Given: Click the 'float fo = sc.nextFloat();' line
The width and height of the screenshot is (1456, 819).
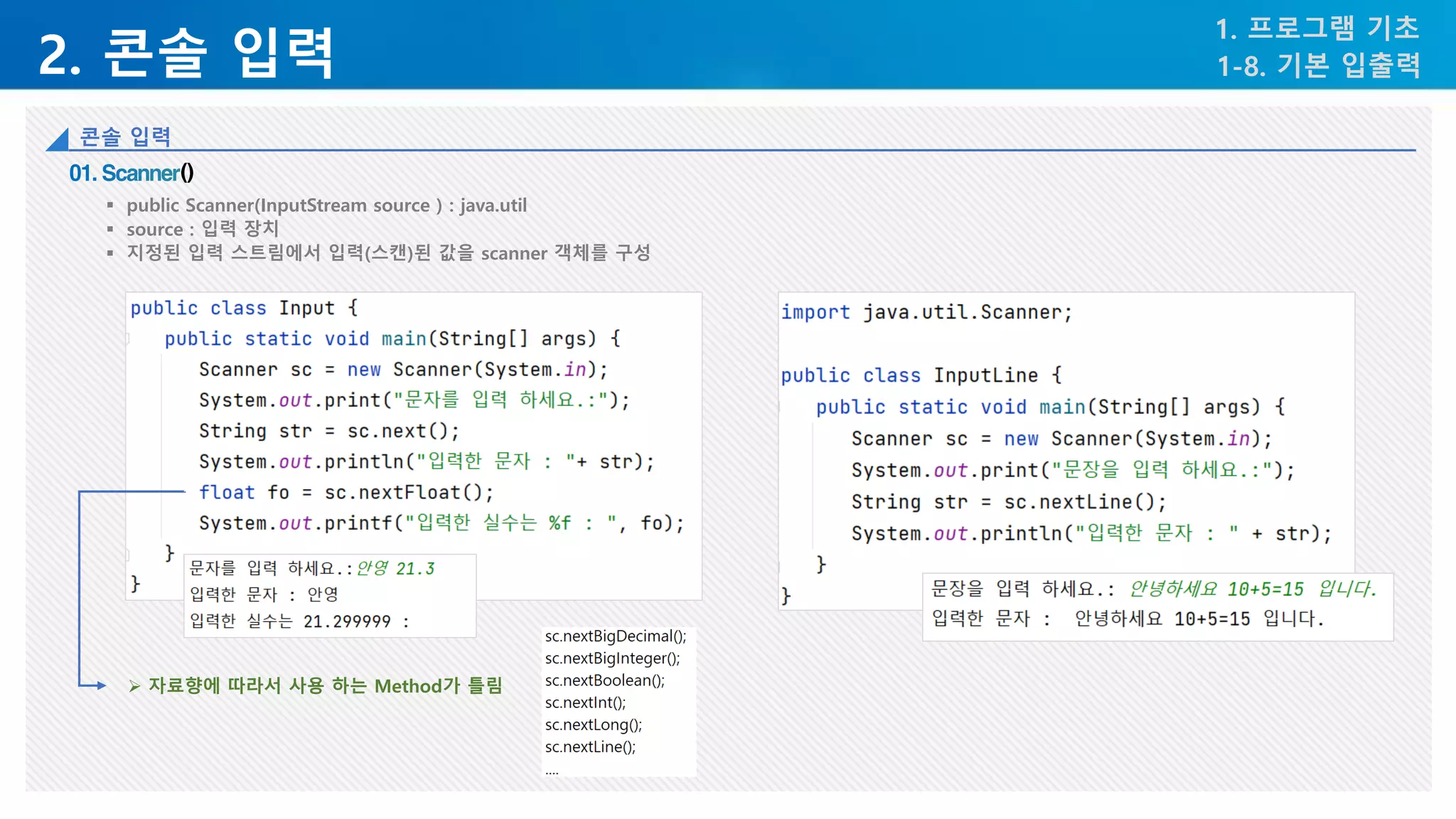Looking at the screenshot, I should [x=346, y=492].
